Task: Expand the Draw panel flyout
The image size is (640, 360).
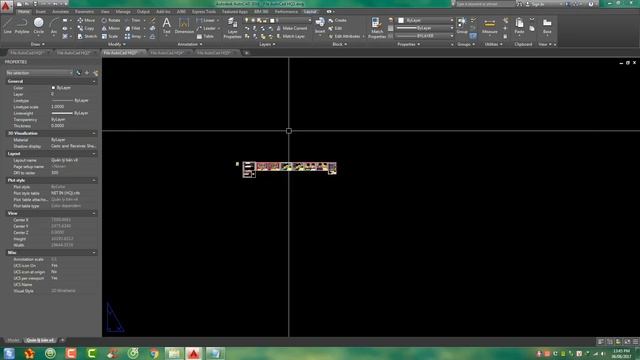Action: (38, 44)
